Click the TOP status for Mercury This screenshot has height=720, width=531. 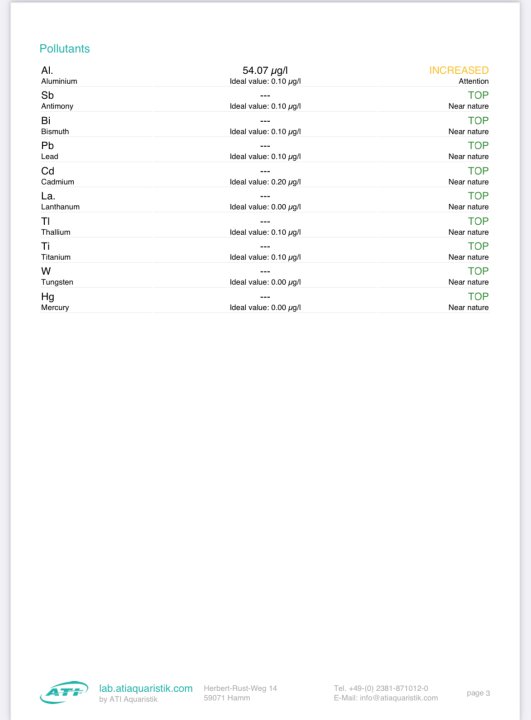pos(478,296)
